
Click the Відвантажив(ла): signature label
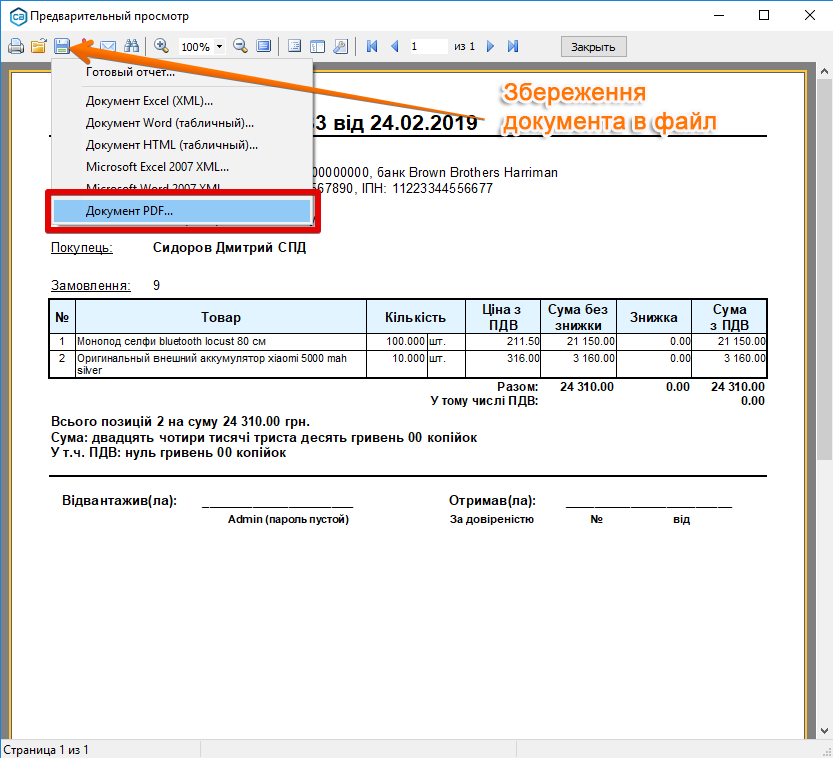click(x=120, y=501)
